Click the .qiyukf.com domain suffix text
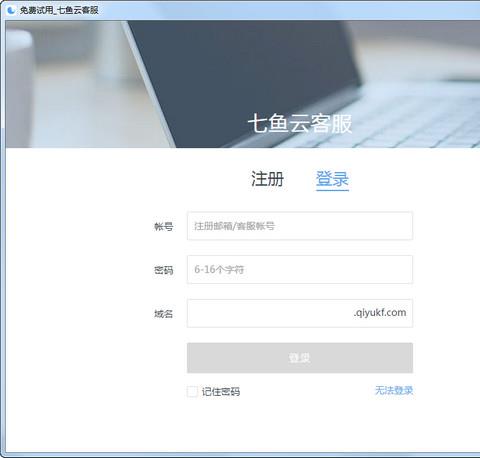The width and height of the screenshot is (480, 458). tap(380, 313)
